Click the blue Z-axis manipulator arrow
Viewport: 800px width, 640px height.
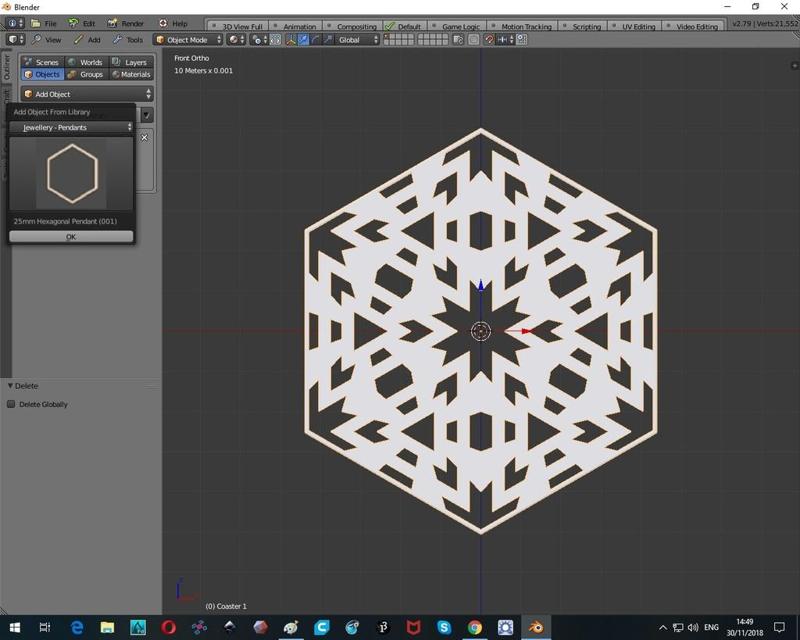pos(481,286)
